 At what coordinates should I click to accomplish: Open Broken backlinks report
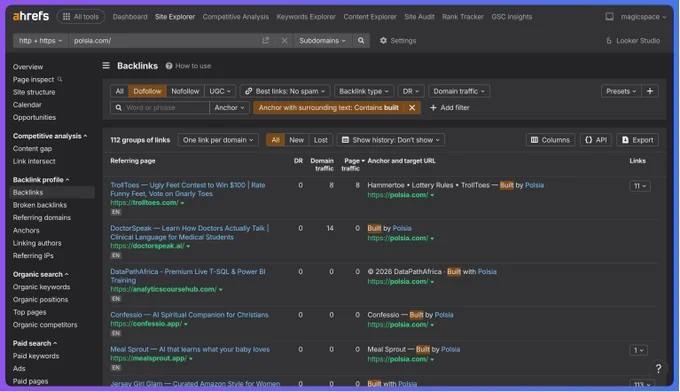(x=39, y=205)
